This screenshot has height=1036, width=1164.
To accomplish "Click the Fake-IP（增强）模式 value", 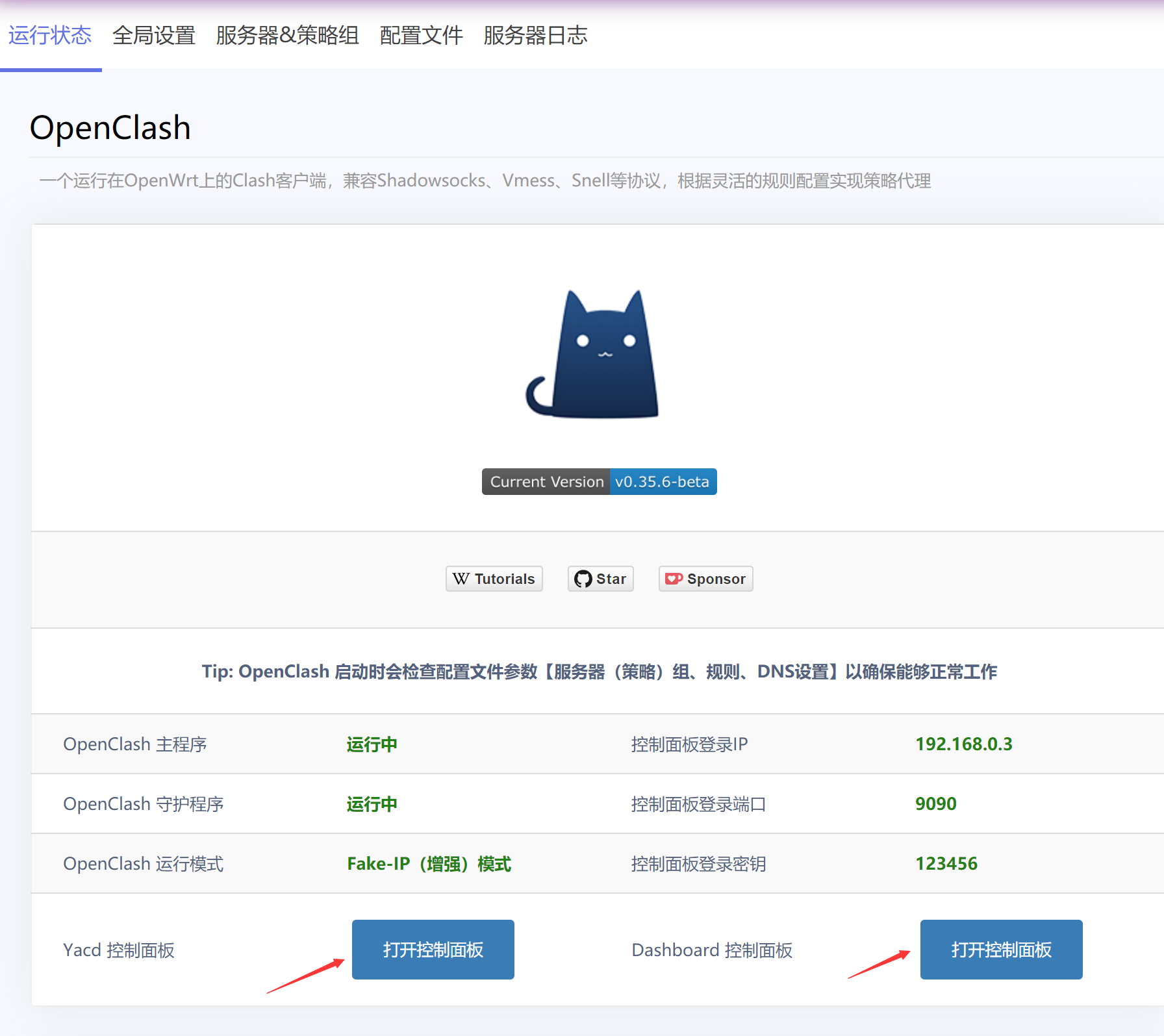I will click(429, 864).
